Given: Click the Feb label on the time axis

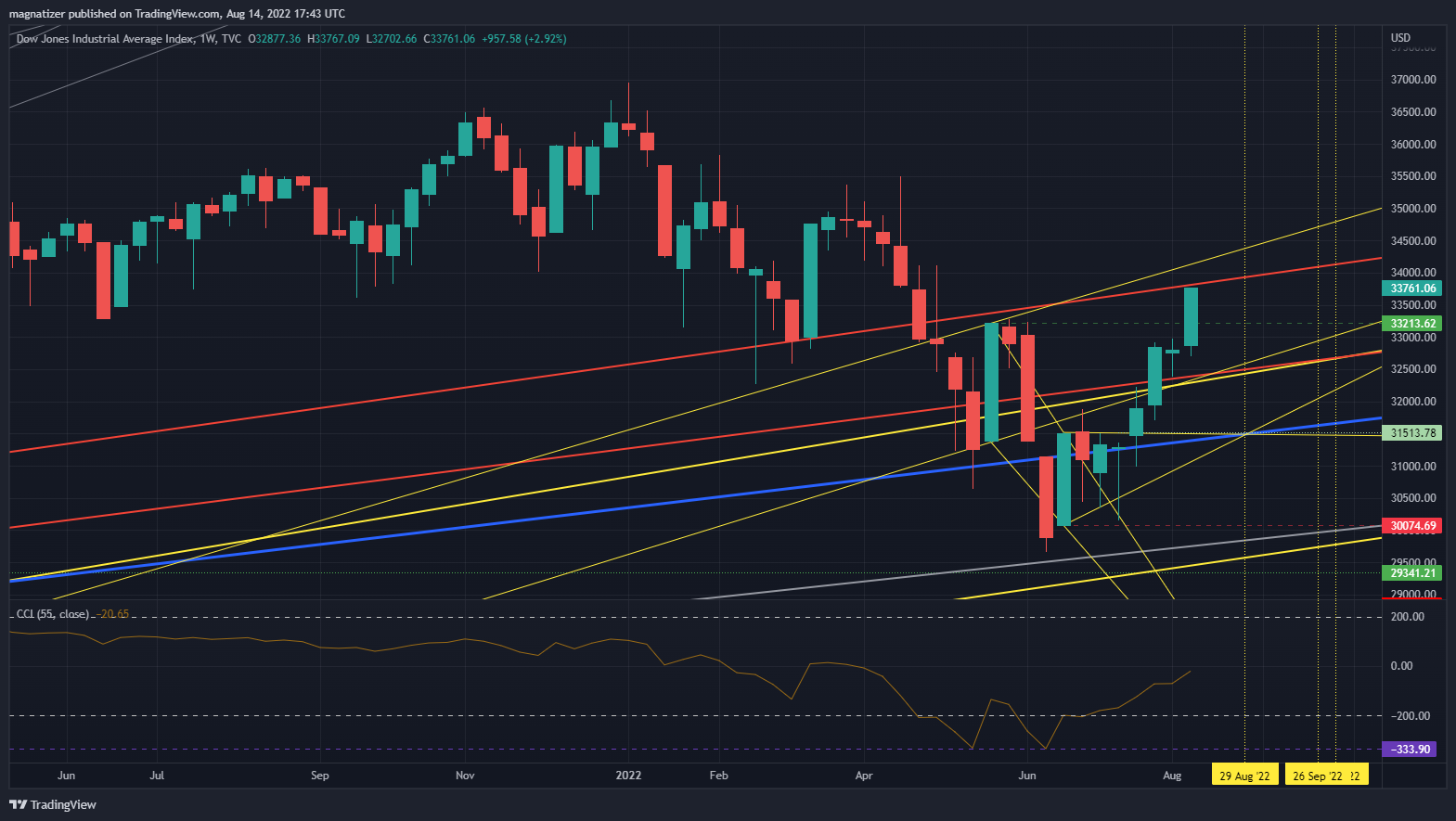Looking at the screenshot, I should pyautogui.click(x=718, y=776).
